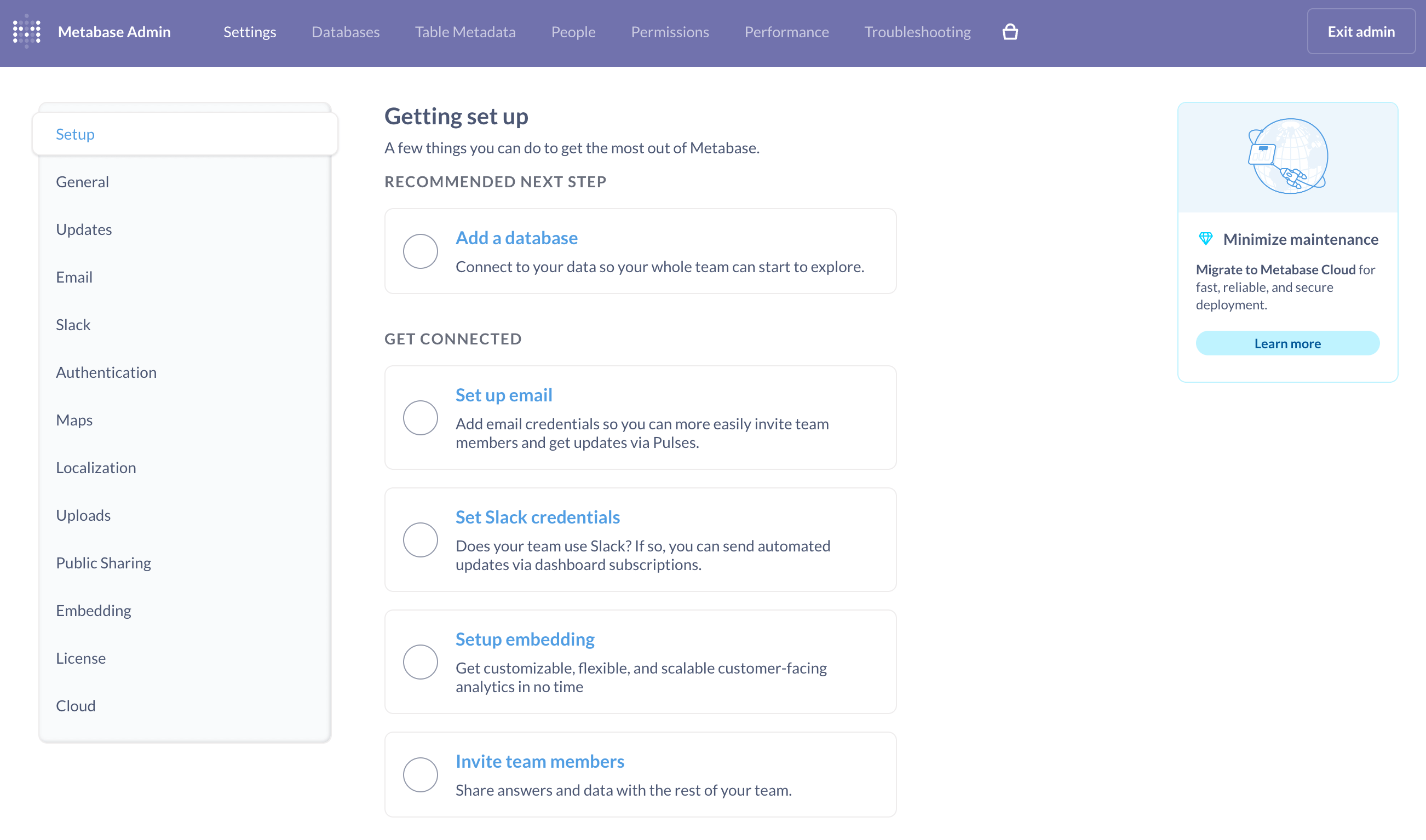The width and height of the screenshot is (1426, 840).
Task: Toggle the Set up email circle
Action: 420,418
